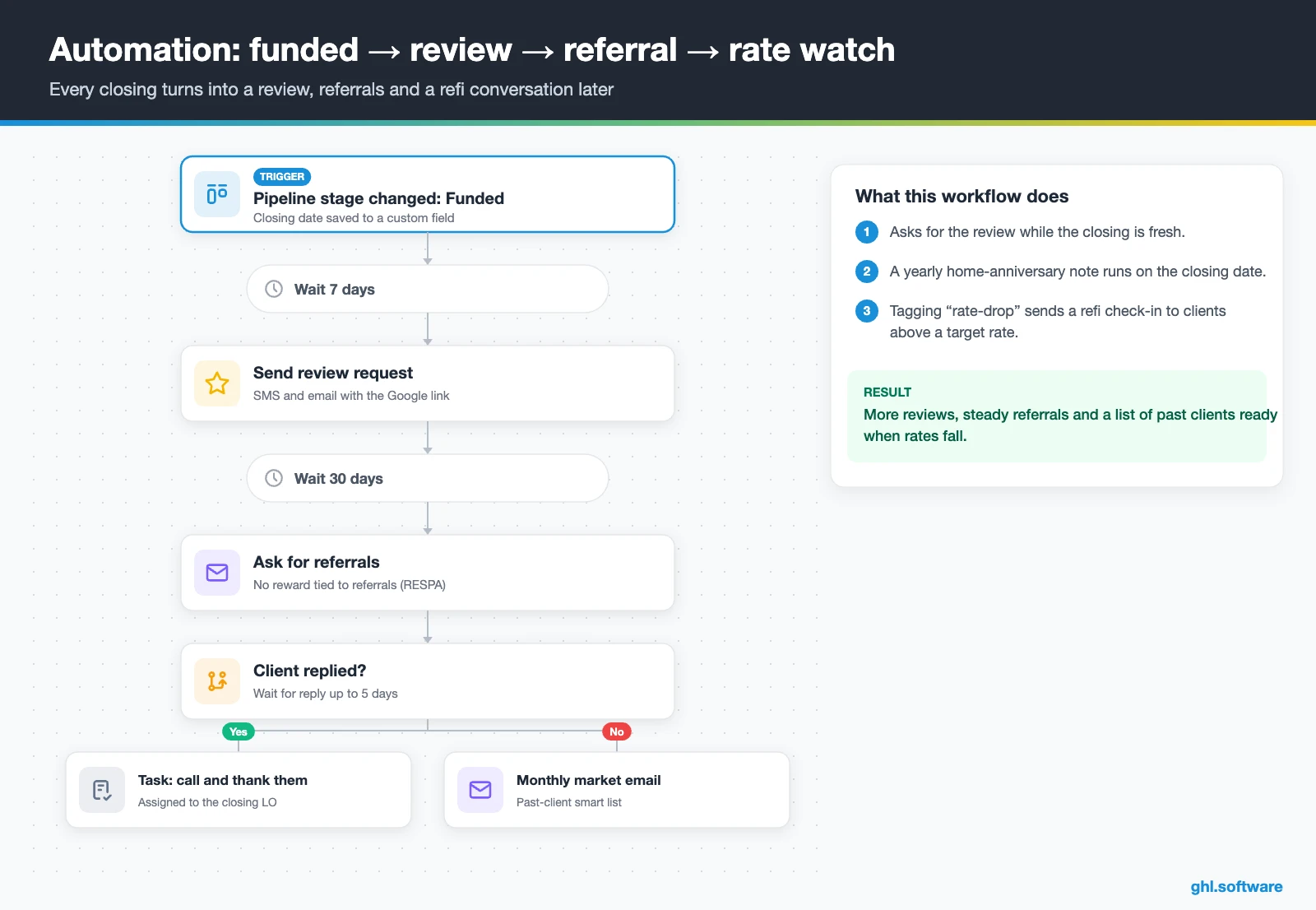Click 'Asks for the review while the closing is fresh.'
Screen dimensions: 1316x910
[1037, 232]
